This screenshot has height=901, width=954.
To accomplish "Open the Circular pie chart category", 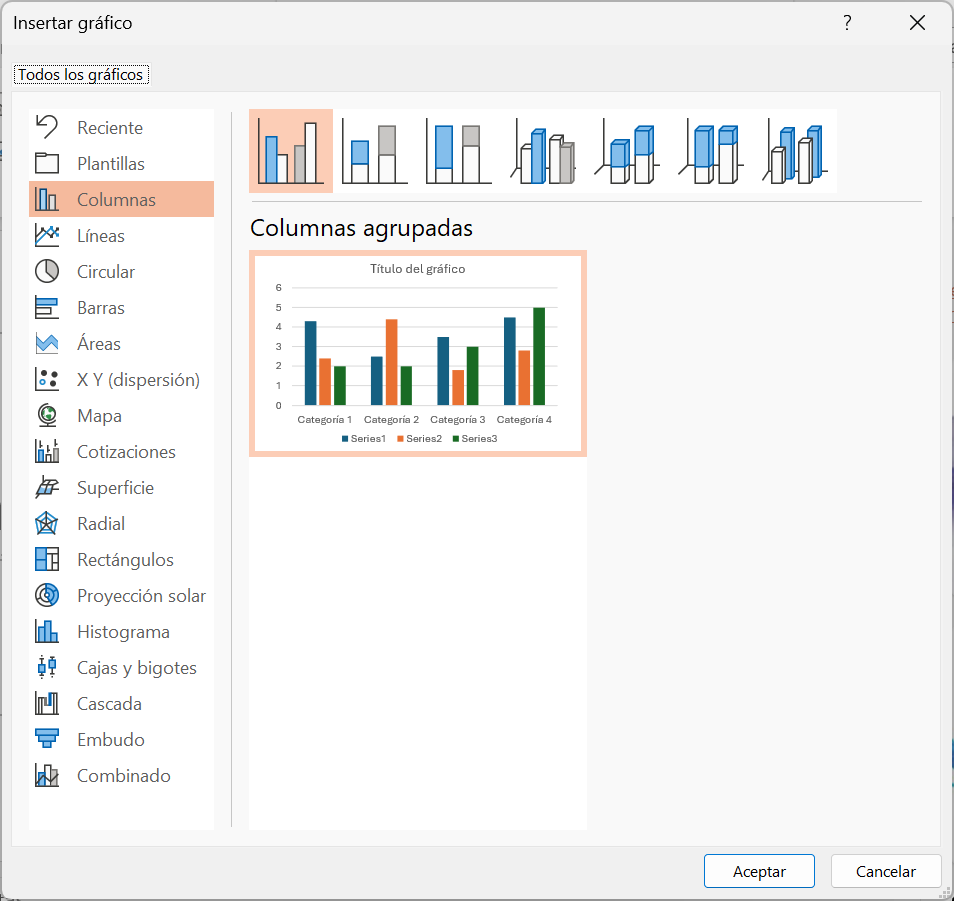I will (x=106, y=272).
